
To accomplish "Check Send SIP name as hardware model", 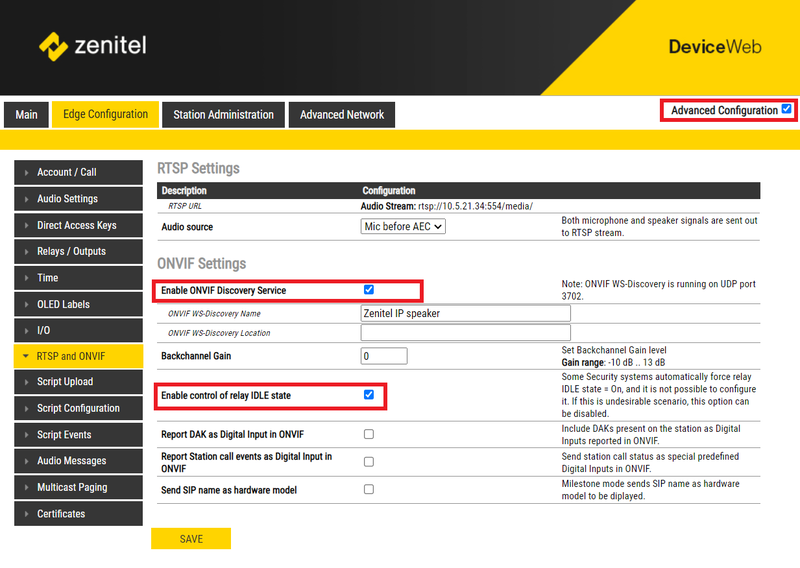I will coord(369,489).
